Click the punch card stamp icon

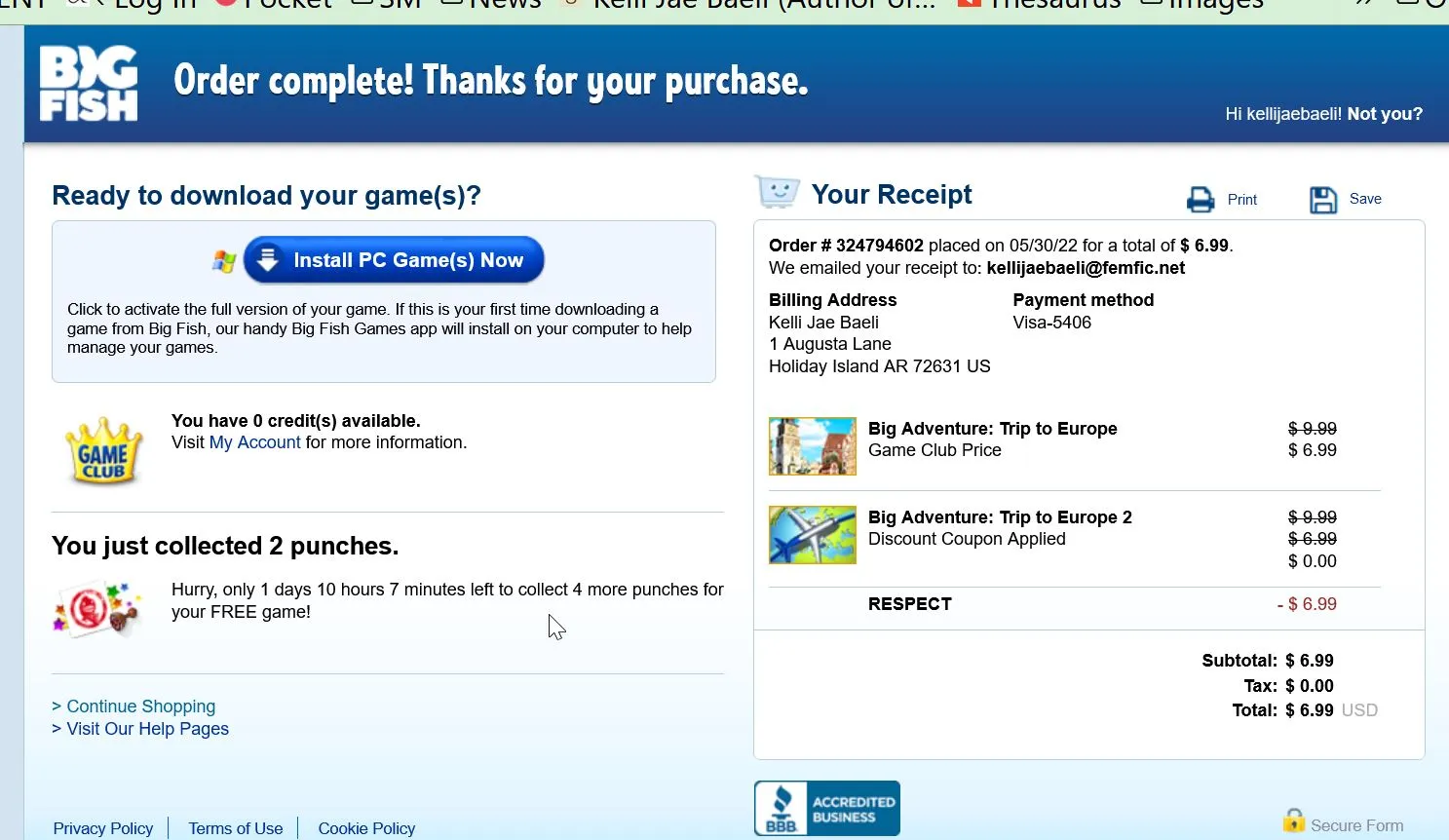point(96,607)
